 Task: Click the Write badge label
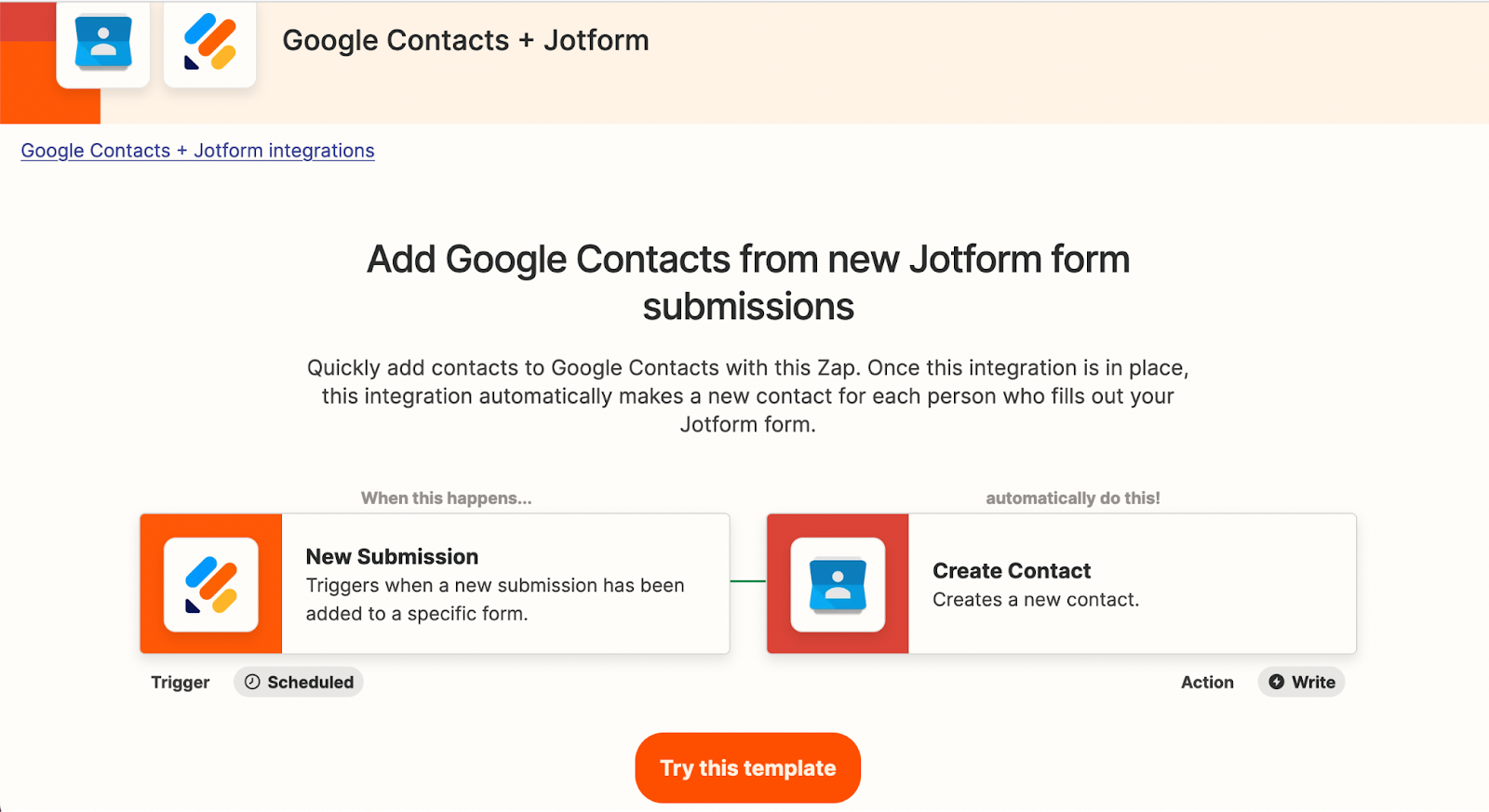pyautogui.click(x=1313, y=682)
